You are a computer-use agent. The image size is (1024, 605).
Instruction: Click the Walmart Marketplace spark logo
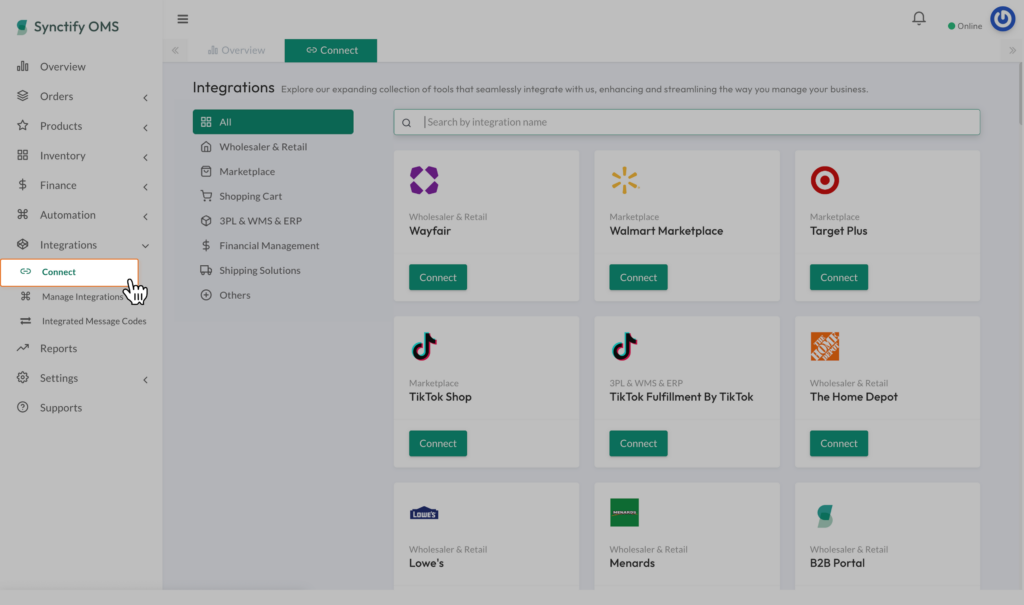624,180
